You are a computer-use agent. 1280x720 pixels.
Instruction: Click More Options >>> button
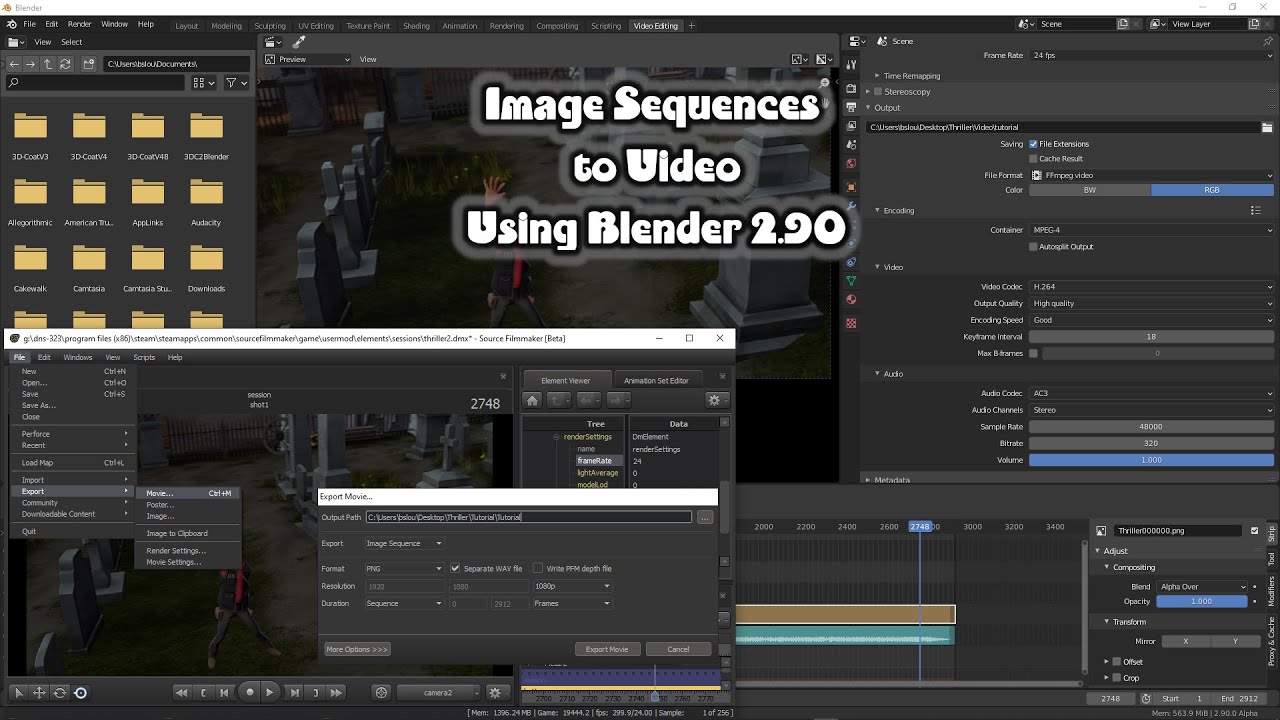pos(357,649)
